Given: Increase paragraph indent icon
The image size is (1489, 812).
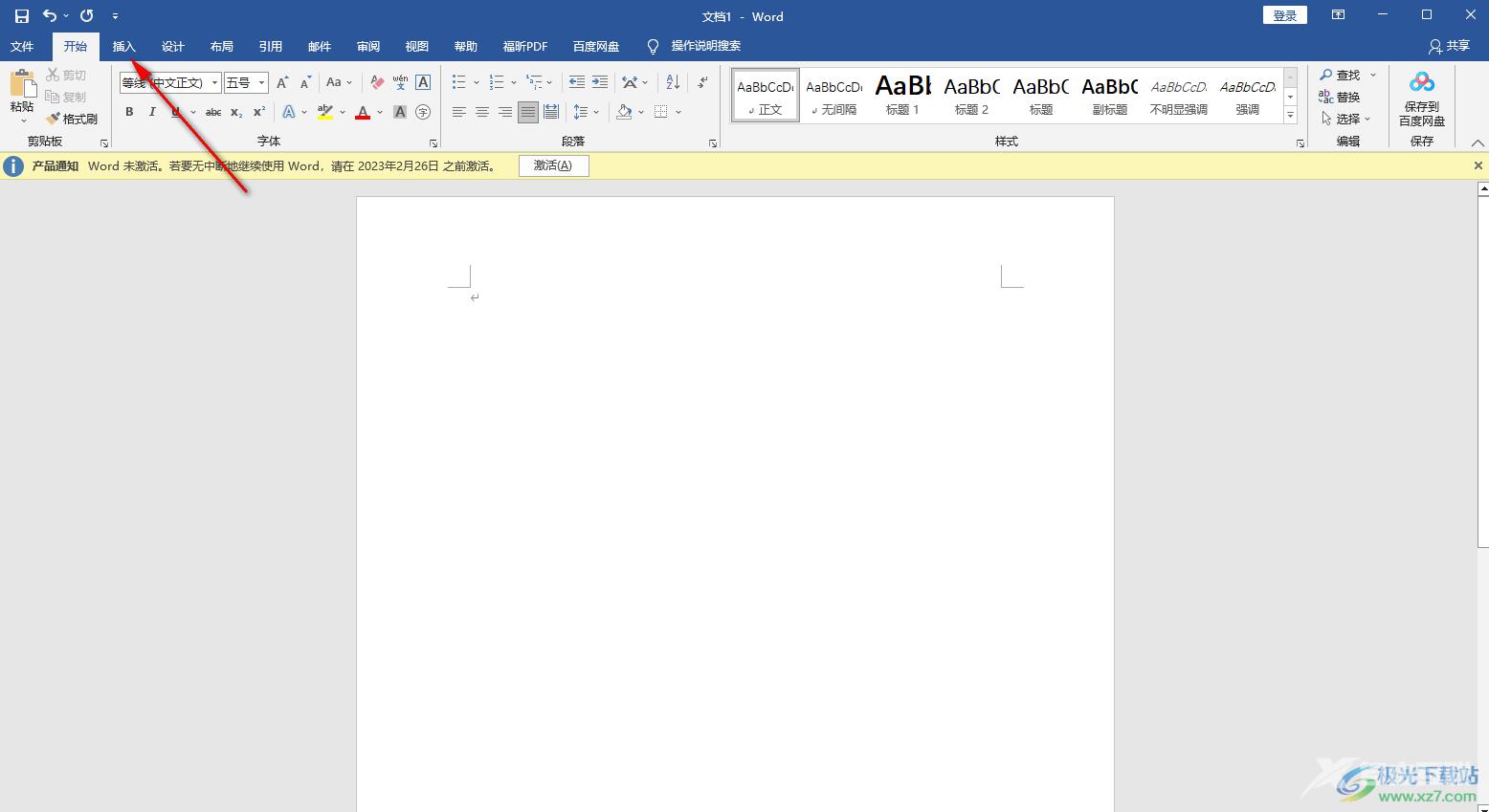Looking at the screenshot, I should click(x=600, y=82).
